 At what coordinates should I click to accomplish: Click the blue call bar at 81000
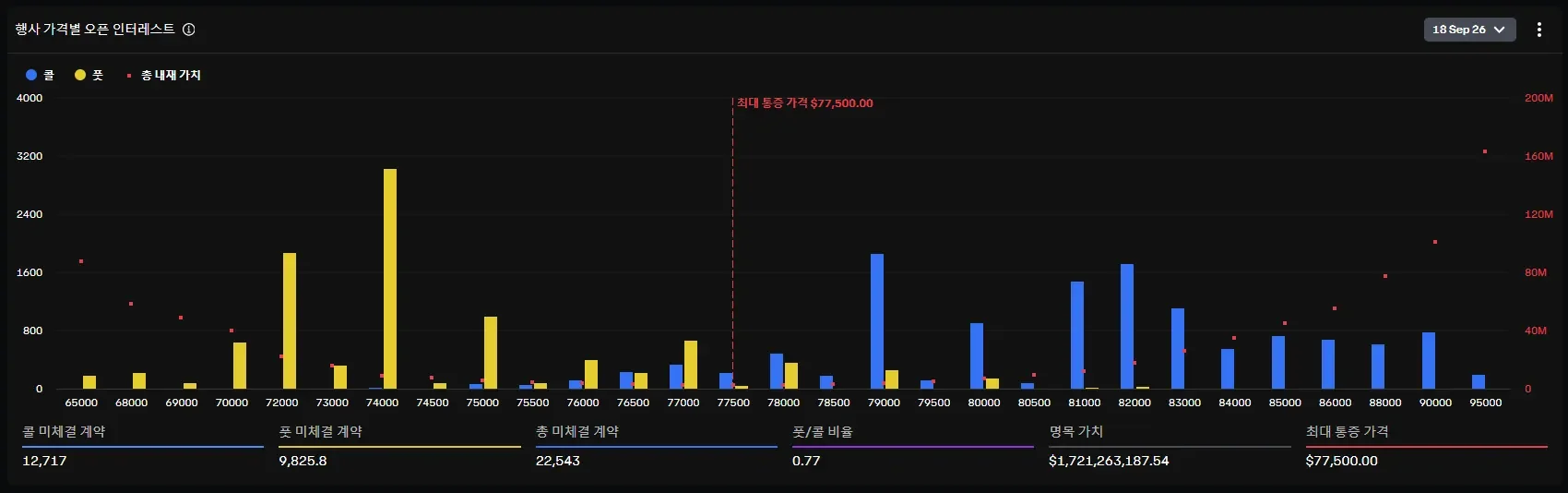tap(1077, 335)
